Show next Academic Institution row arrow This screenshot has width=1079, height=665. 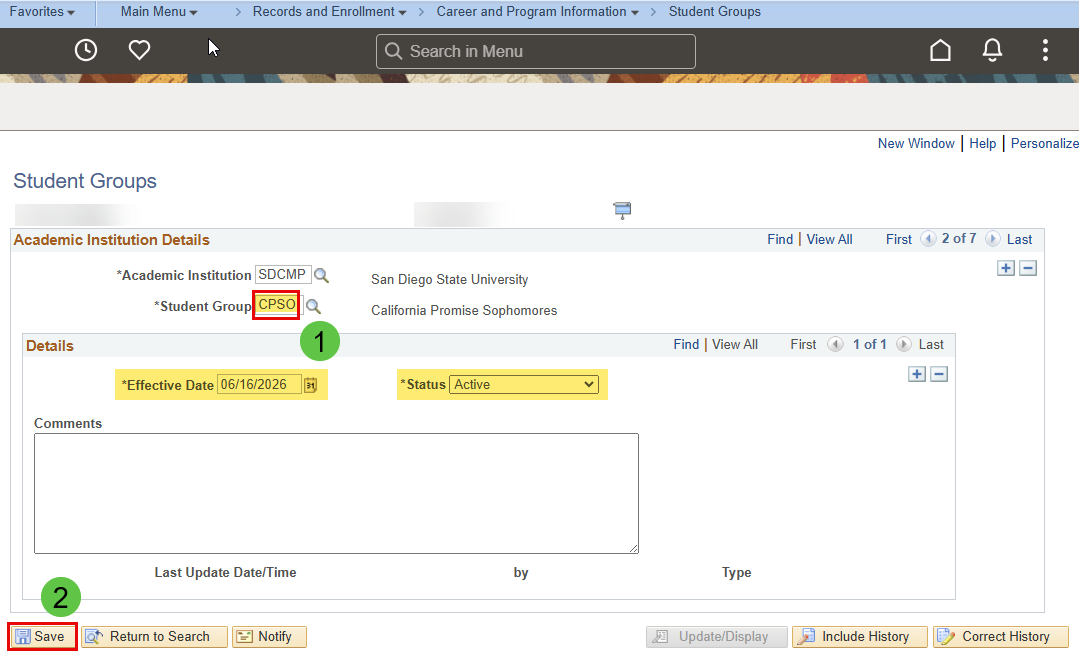[x=992, y=239]
